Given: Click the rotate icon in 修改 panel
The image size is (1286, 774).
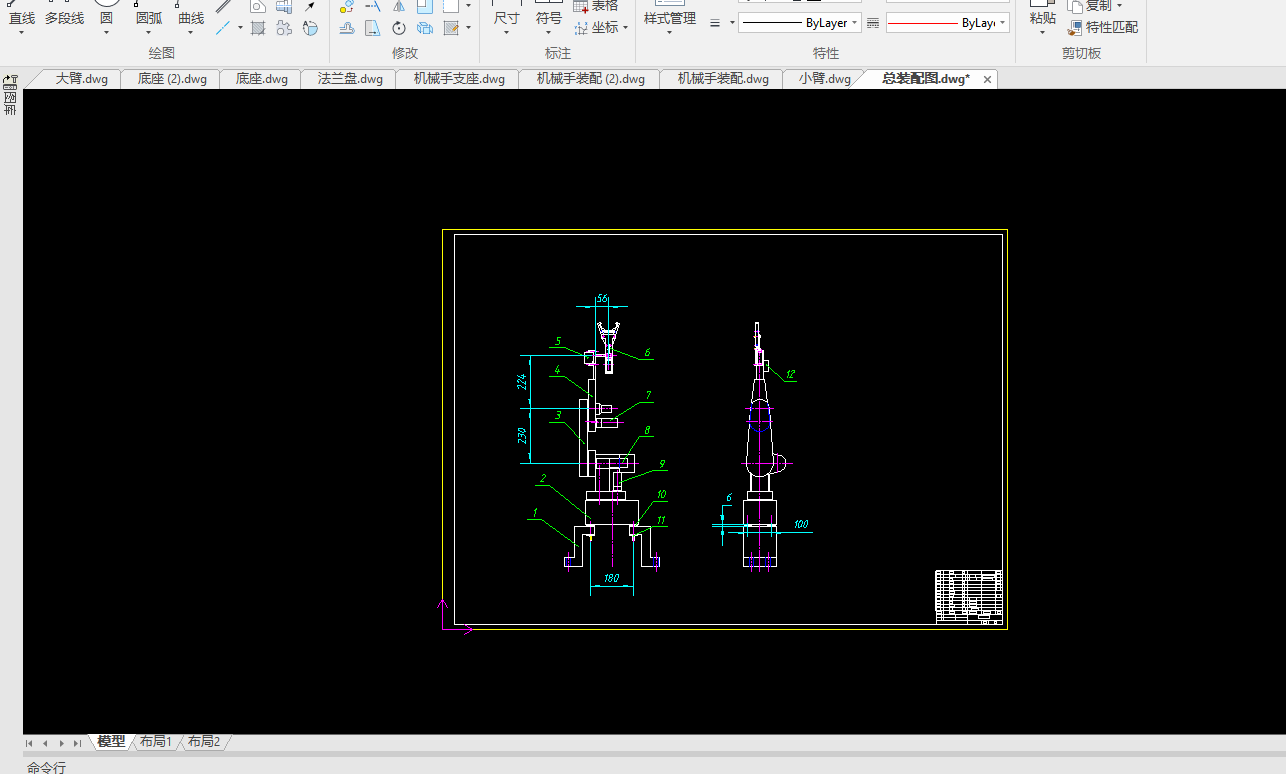Looking at the screenshot, I should point(399,28).
